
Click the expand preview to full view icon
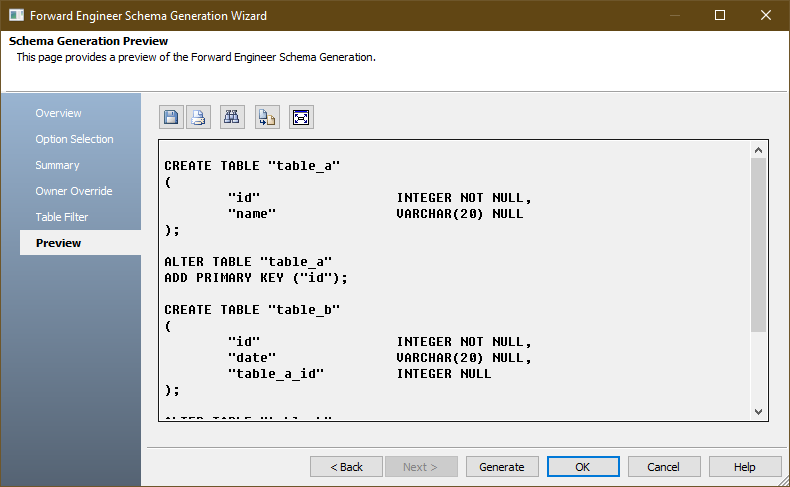301,117
